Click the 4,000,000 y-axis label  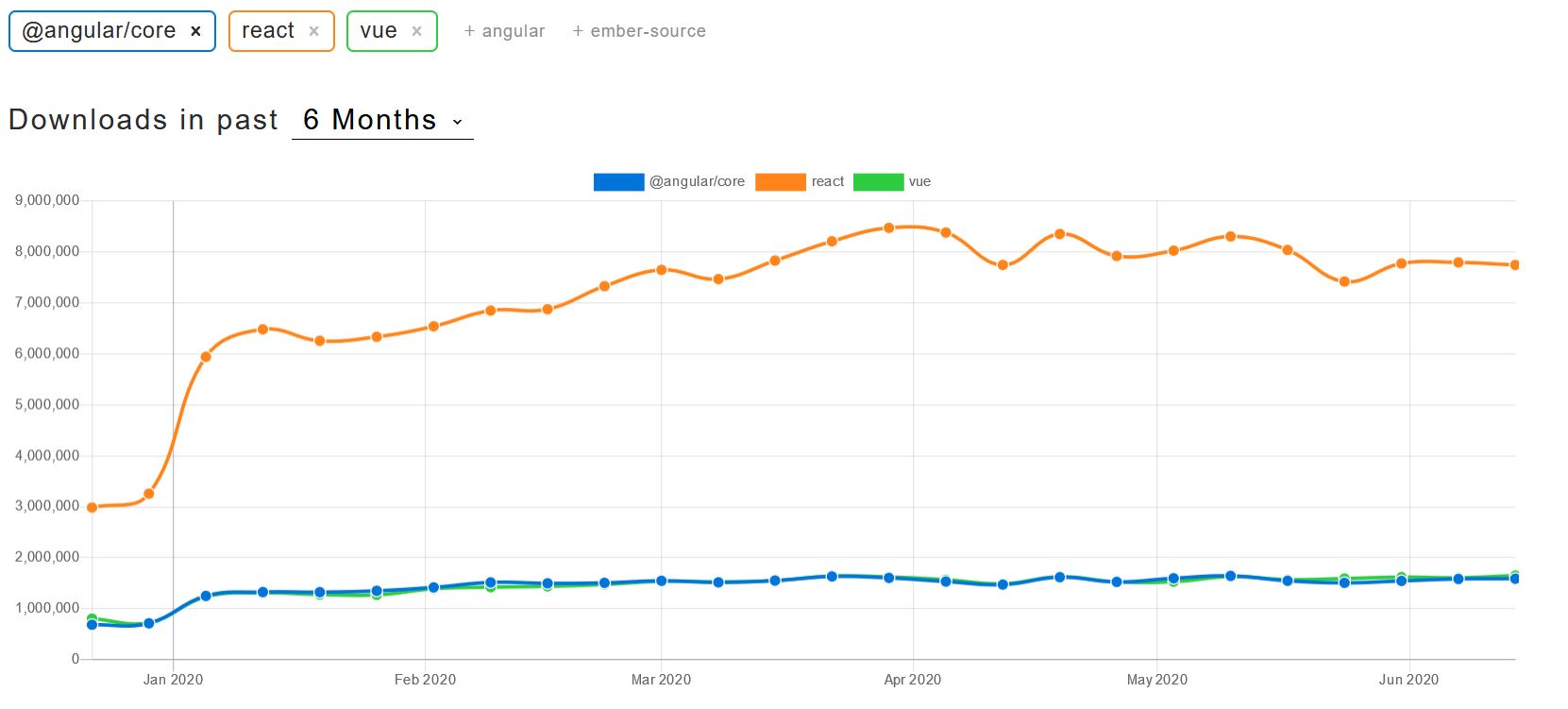[x=47, y=455]
